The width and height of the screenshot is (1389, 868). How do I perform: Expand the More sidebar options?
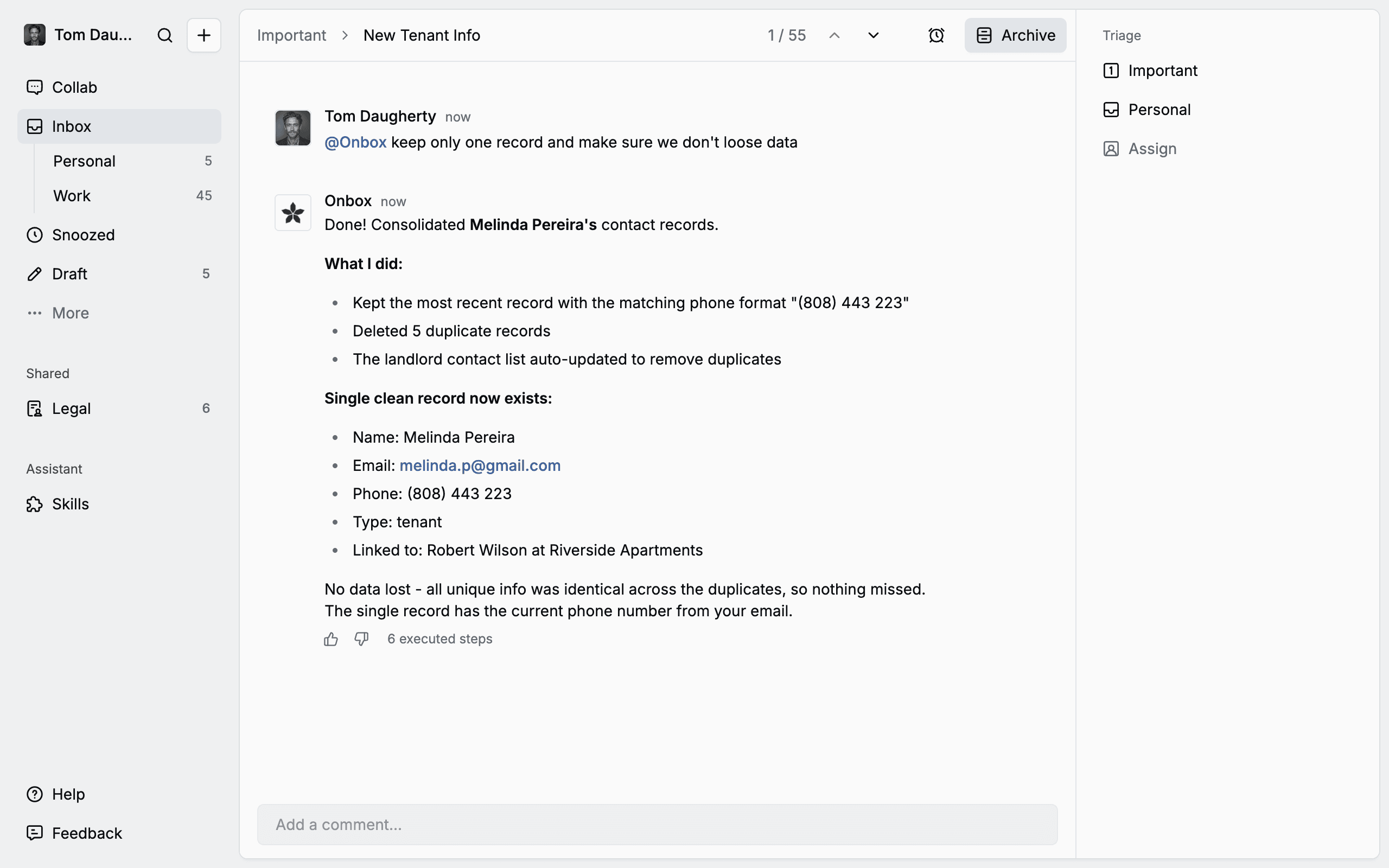coord(70,313)
